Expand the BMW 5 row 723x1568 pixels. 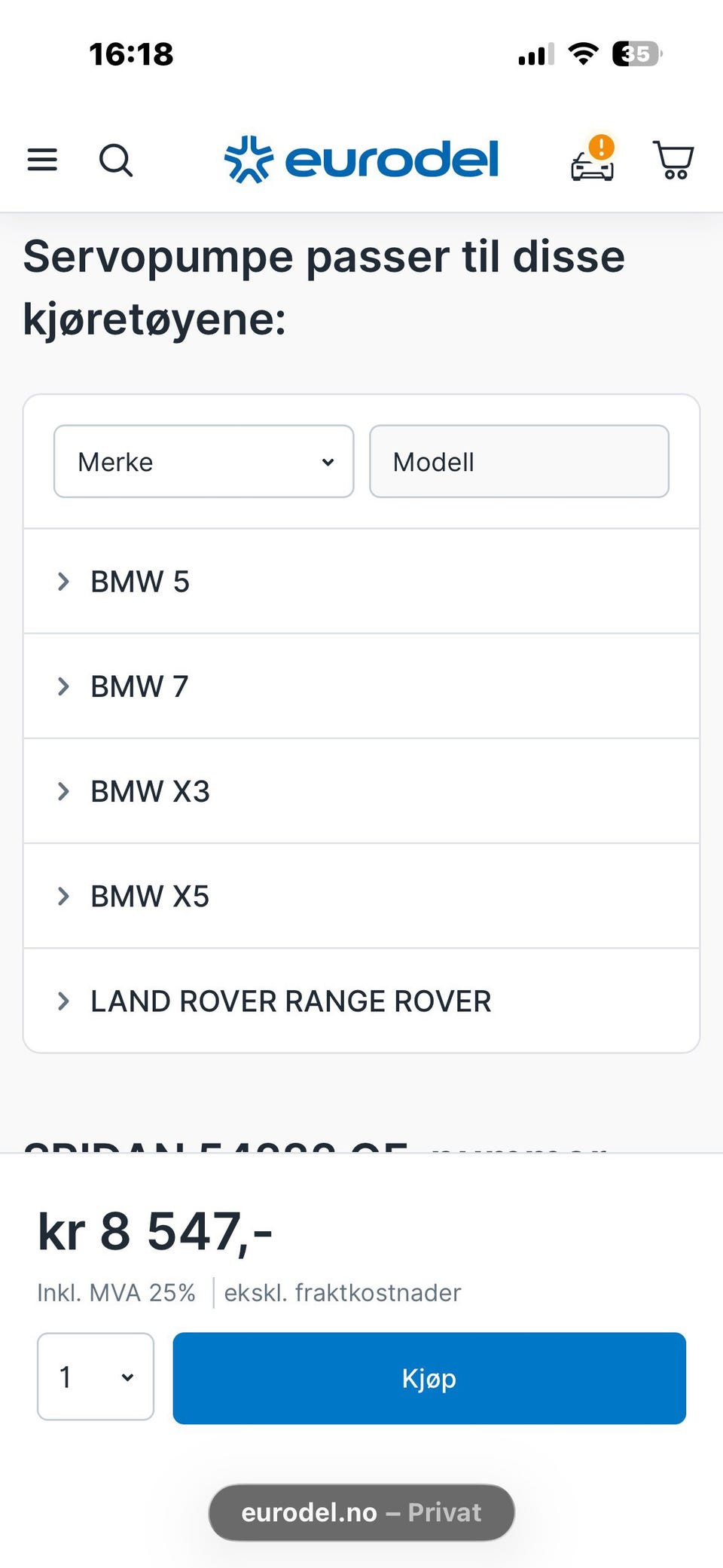[x=361, y=582]
